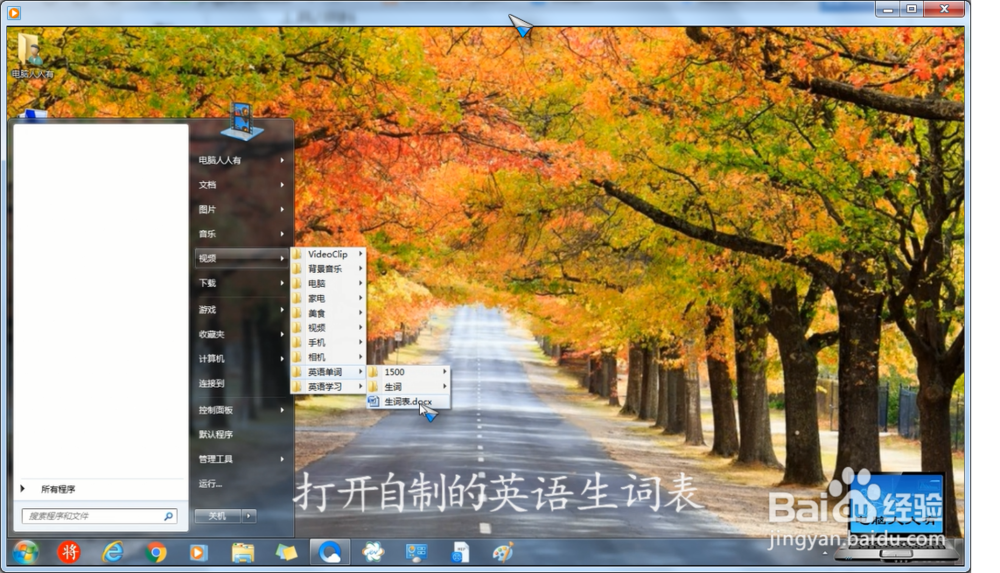Open Sticky Notes from the taskbar
Image resolution: width=1000 pixels, height=573 pixels.
(x=286, y=552)
